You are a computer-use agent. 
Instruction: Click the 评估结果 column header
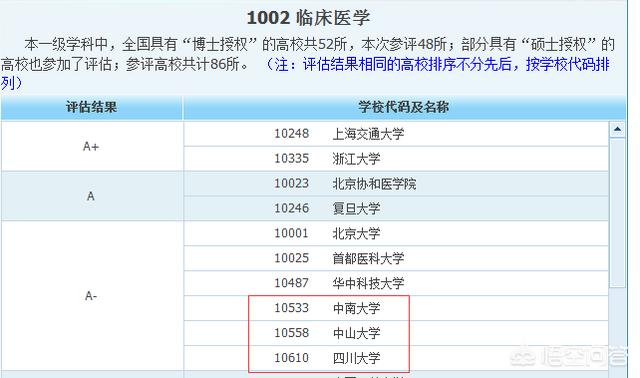pos(91,107)
